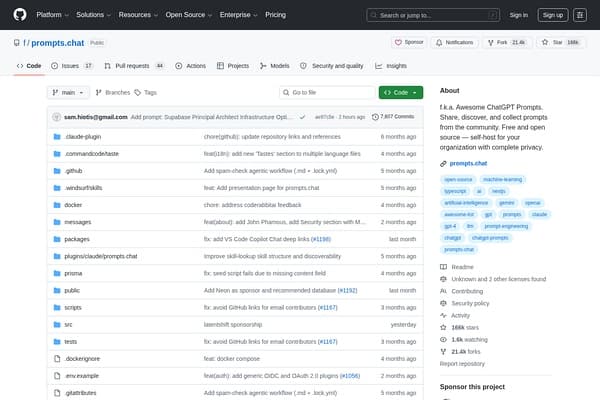The image size is (600, 400).
Task: Open the prompts.chat repository name link
Action: coord(57,43)
